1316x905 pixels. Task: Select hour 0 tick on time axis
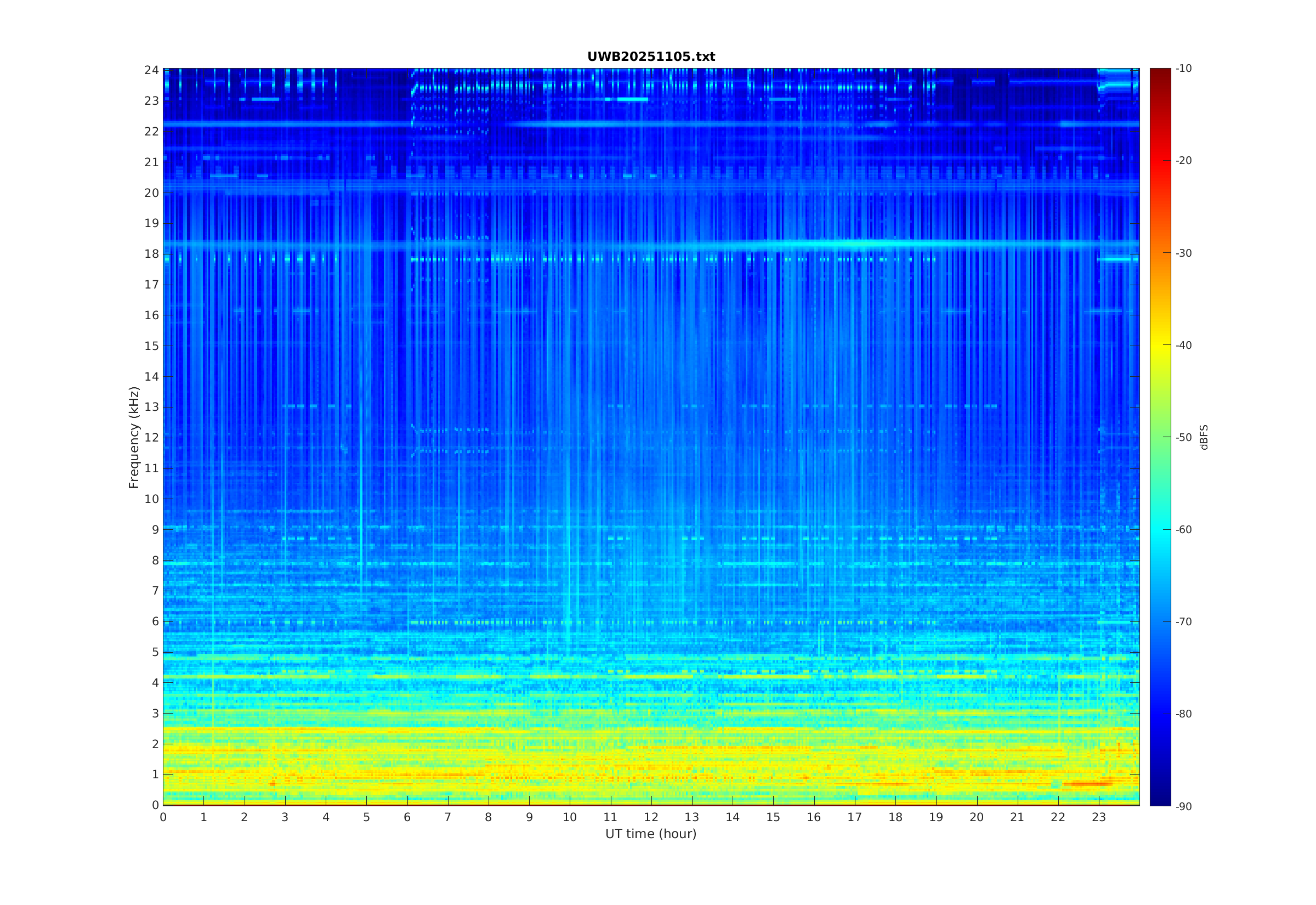coord(163,817)
